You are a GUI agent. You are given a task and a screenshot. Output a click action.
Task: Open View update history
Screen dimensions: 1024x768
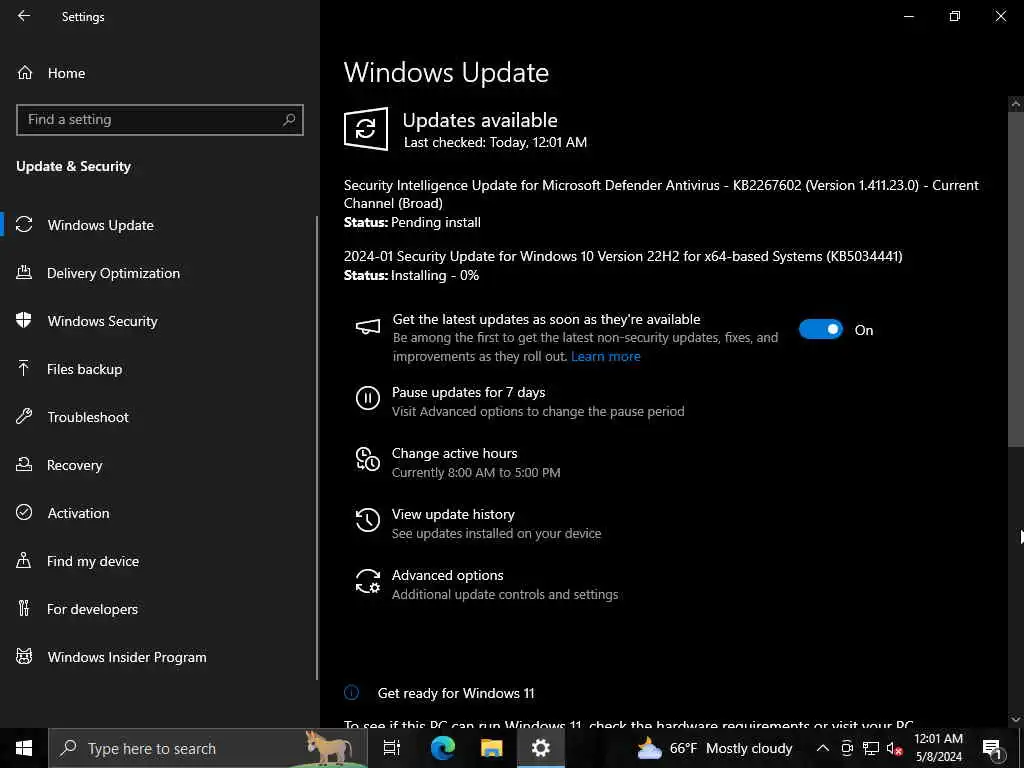coord(453,514)
